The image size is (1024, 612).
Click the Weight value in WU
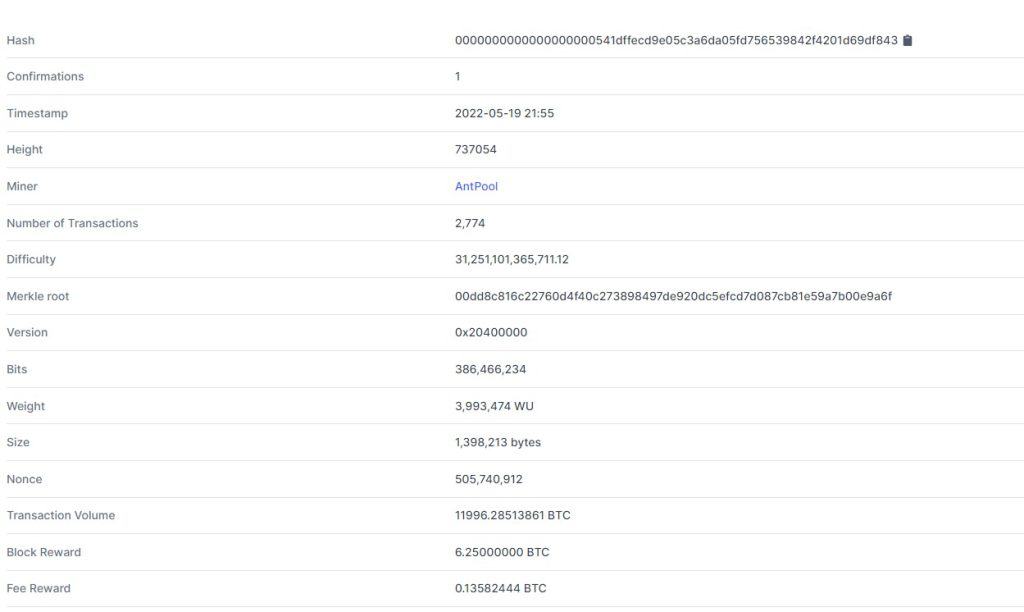[494, 406]
